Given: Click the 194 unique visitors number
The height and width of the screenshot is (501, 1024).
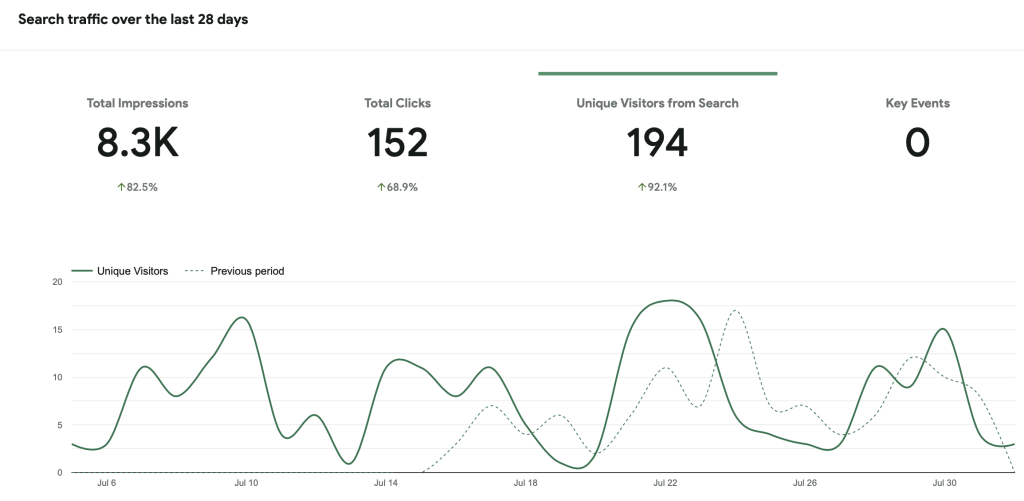Looking at the screenshot, I should point(657,144).
